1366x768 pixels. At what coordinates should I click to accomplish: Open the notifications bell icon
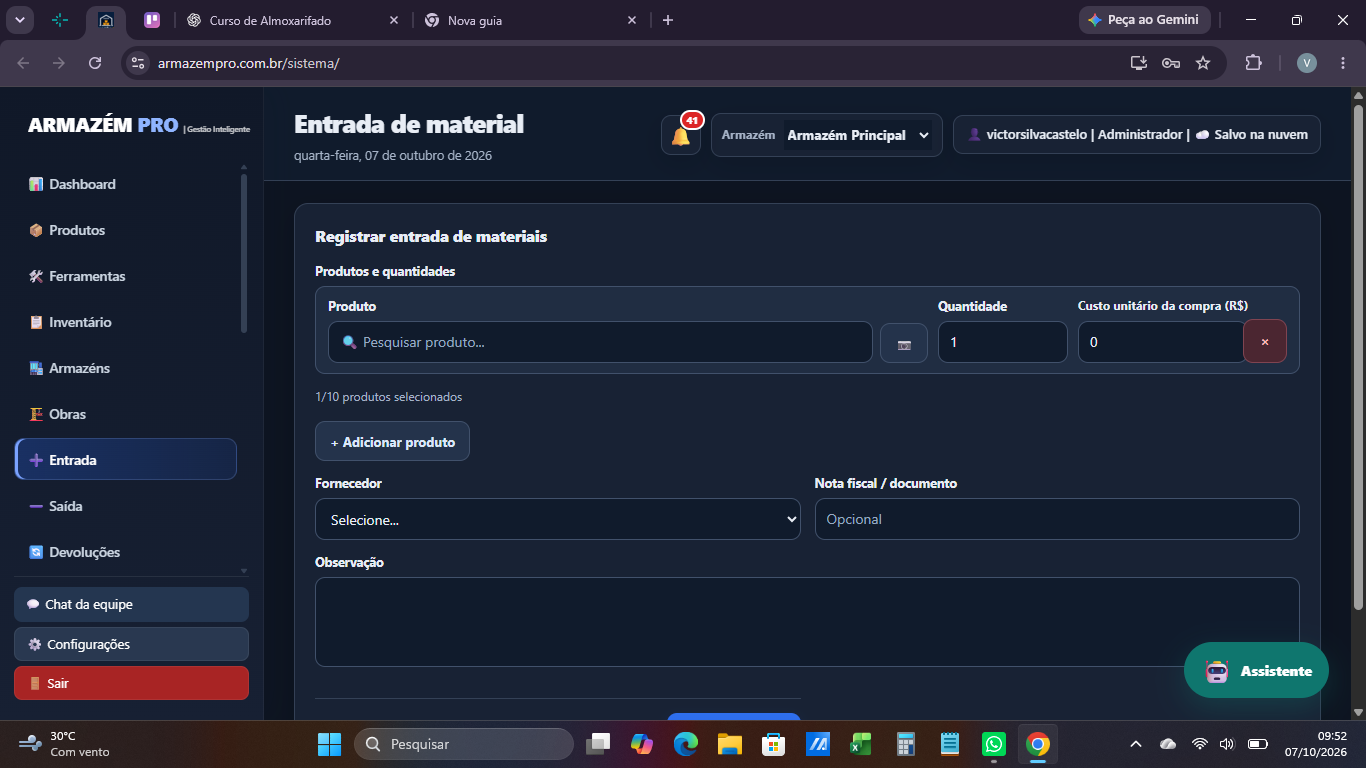pos(681,135)
